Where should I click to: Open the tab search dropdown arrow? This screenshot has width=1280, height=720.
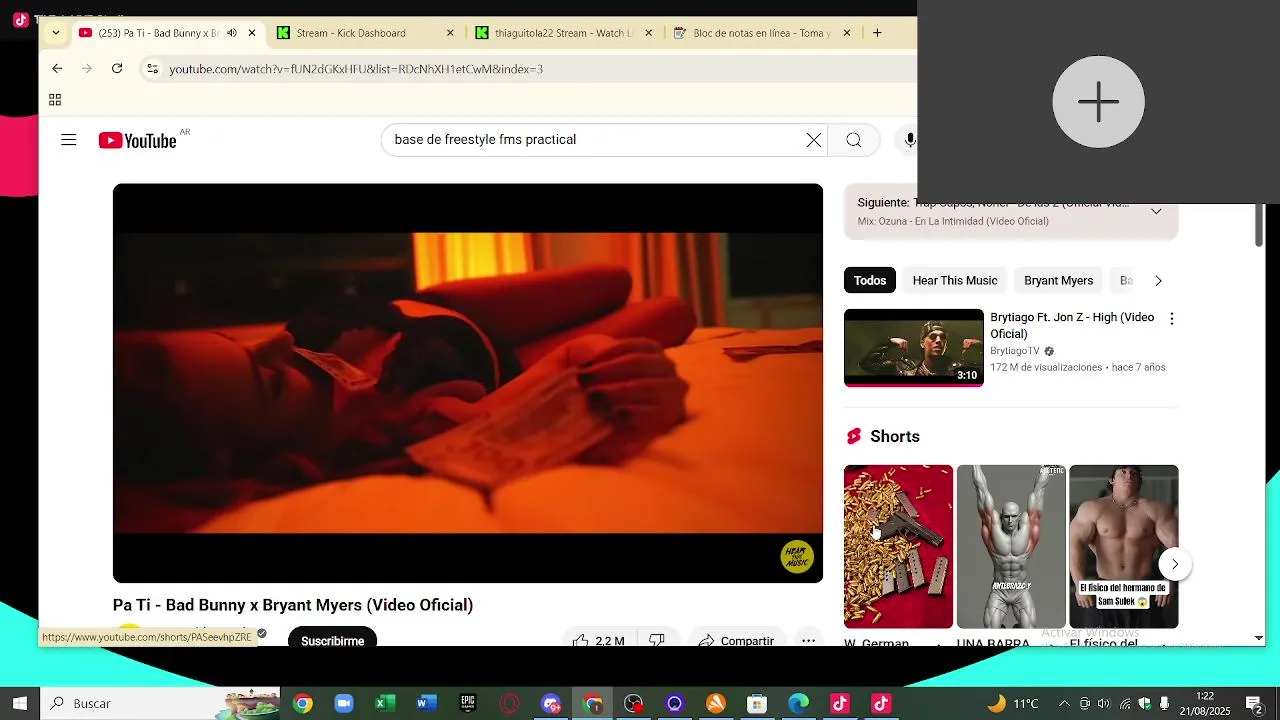coord(56,33)
